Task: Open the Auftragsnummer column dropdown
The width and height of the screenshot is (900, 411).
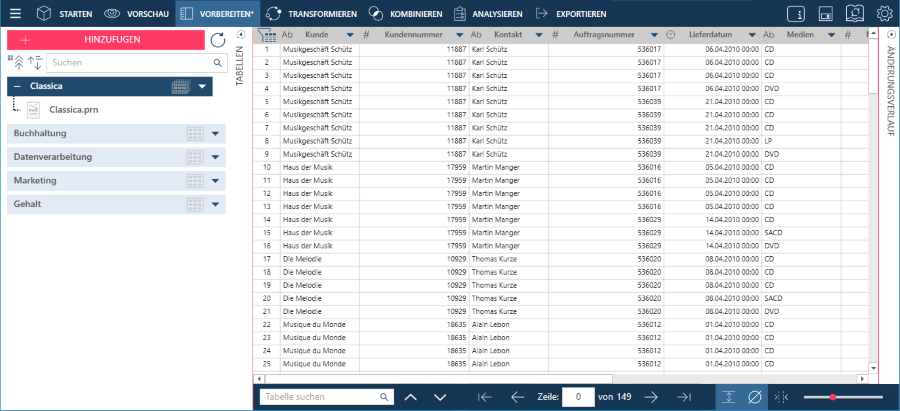Action: pos(654,35)
